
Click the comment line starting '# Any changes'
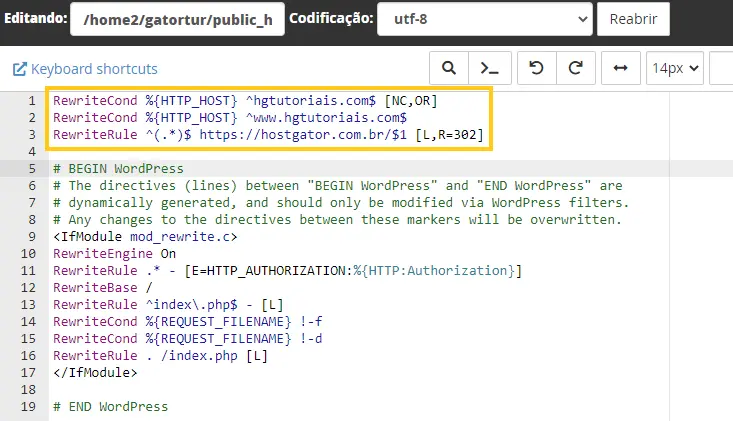(338, 220)
